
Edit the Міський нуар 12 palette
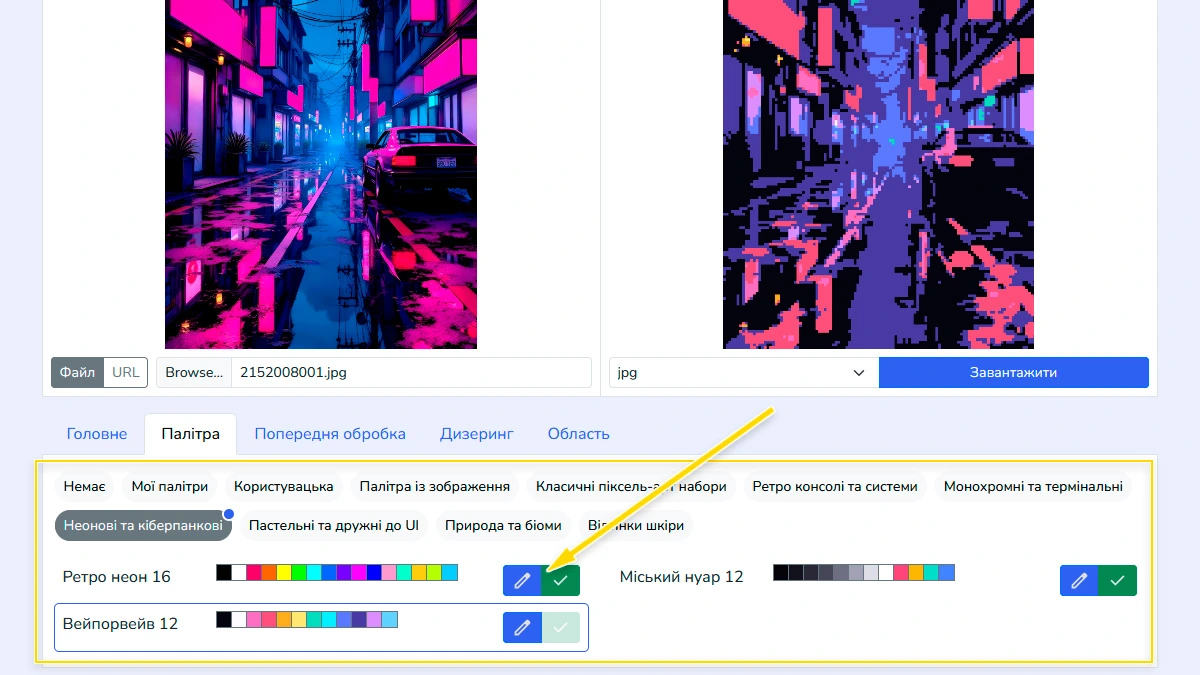(1078, 580)
